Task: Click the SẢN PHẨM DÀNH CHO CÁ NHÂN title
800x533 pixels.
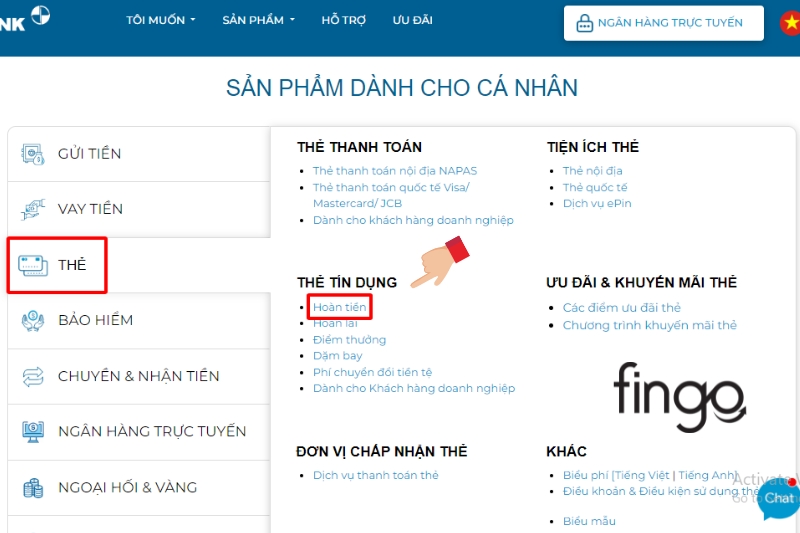Action: tap(402, 88)
